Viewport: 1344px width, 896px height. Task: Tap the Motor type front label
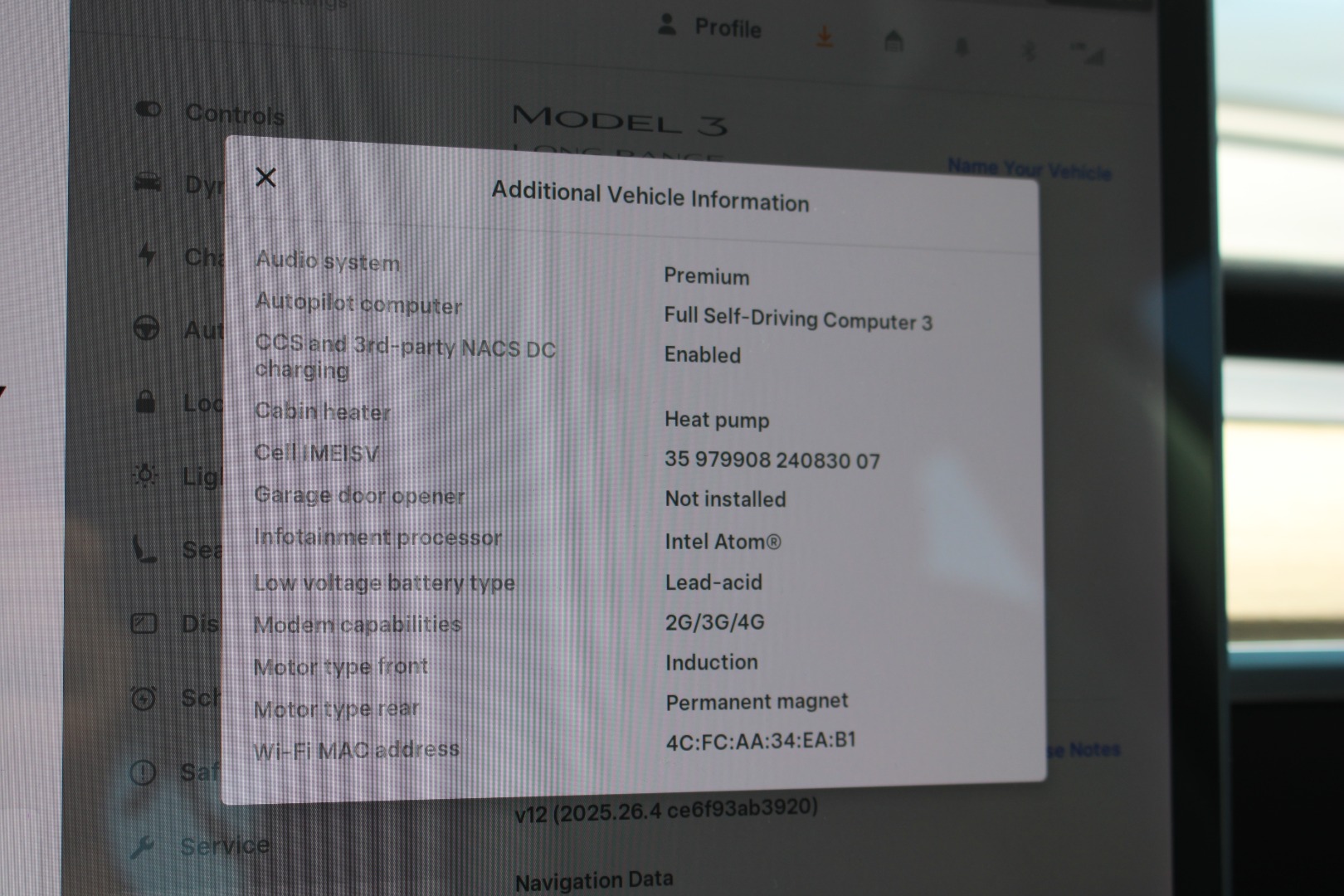tap(341, 666)
